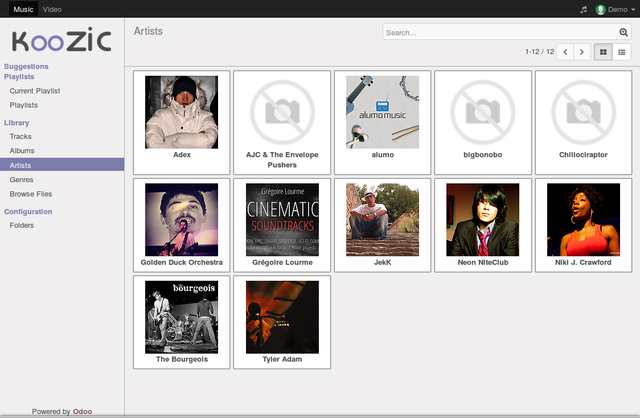
Task: Open AJC & The Envelope Pushers placeholder image
Action: point(282,112)
